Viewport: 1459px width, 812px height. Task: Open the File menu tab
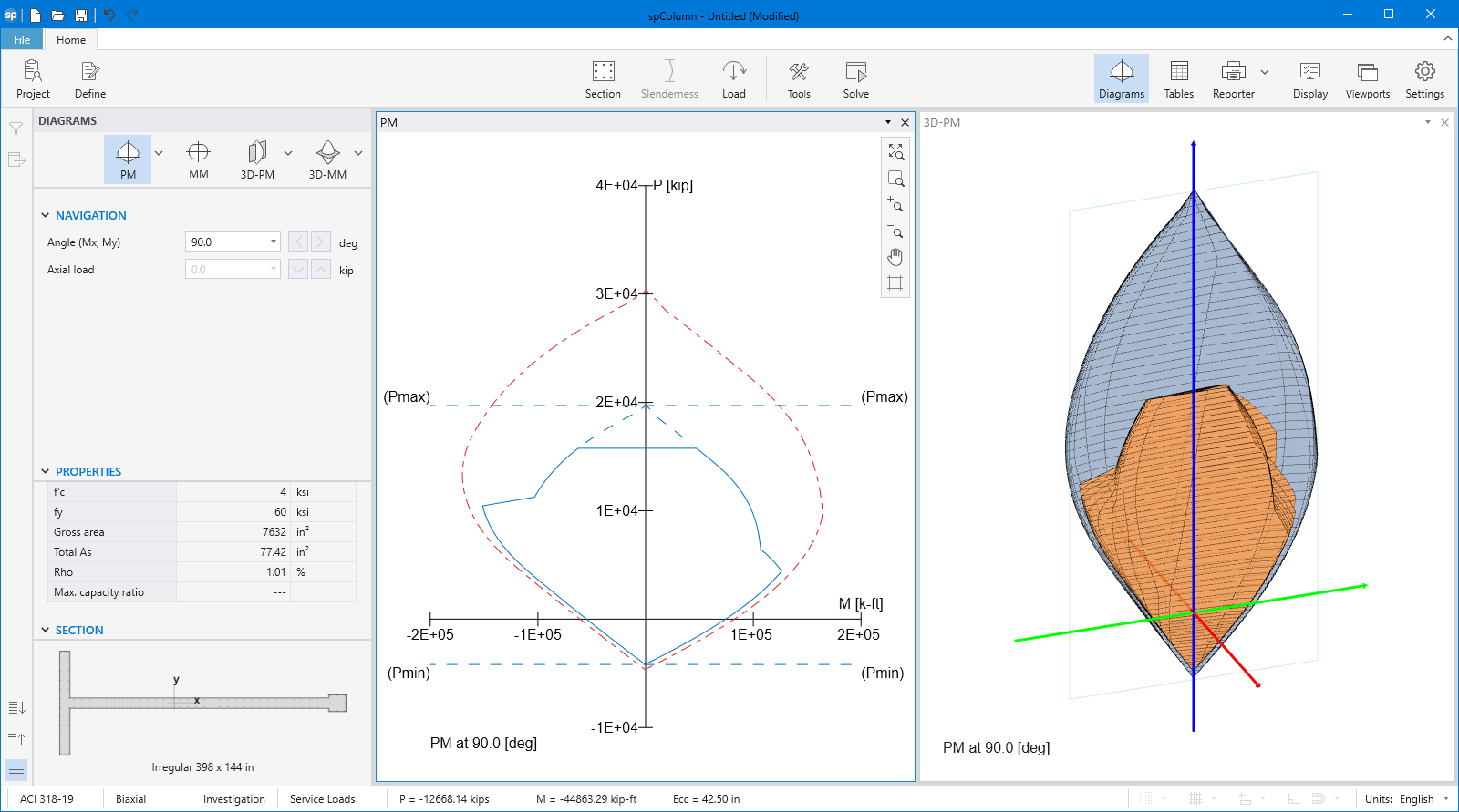[x=22, y=40]
